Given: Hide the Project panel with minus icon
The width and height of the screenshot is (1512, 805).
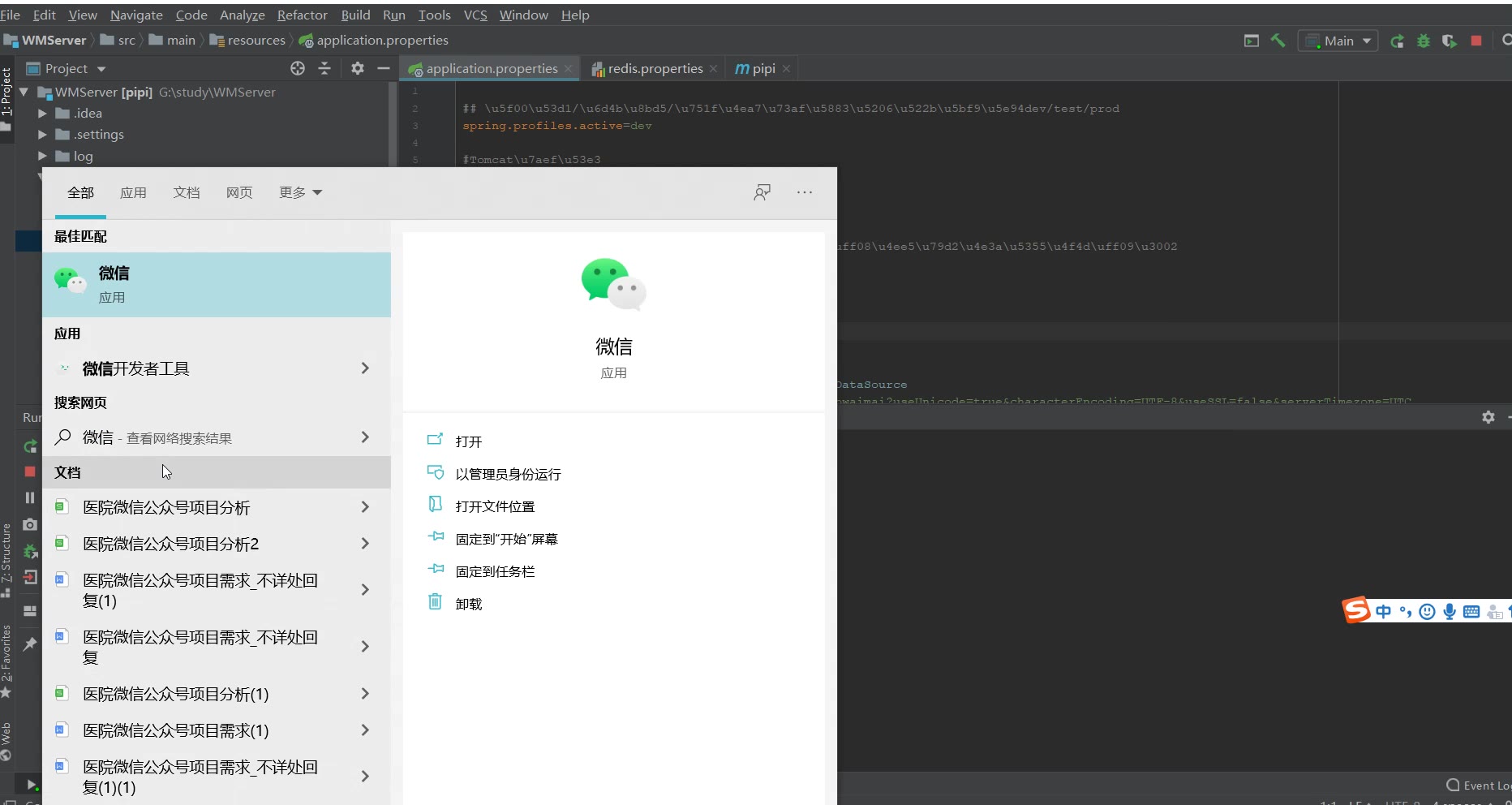Looking at the screenshot, I should [x=384, y=68].
